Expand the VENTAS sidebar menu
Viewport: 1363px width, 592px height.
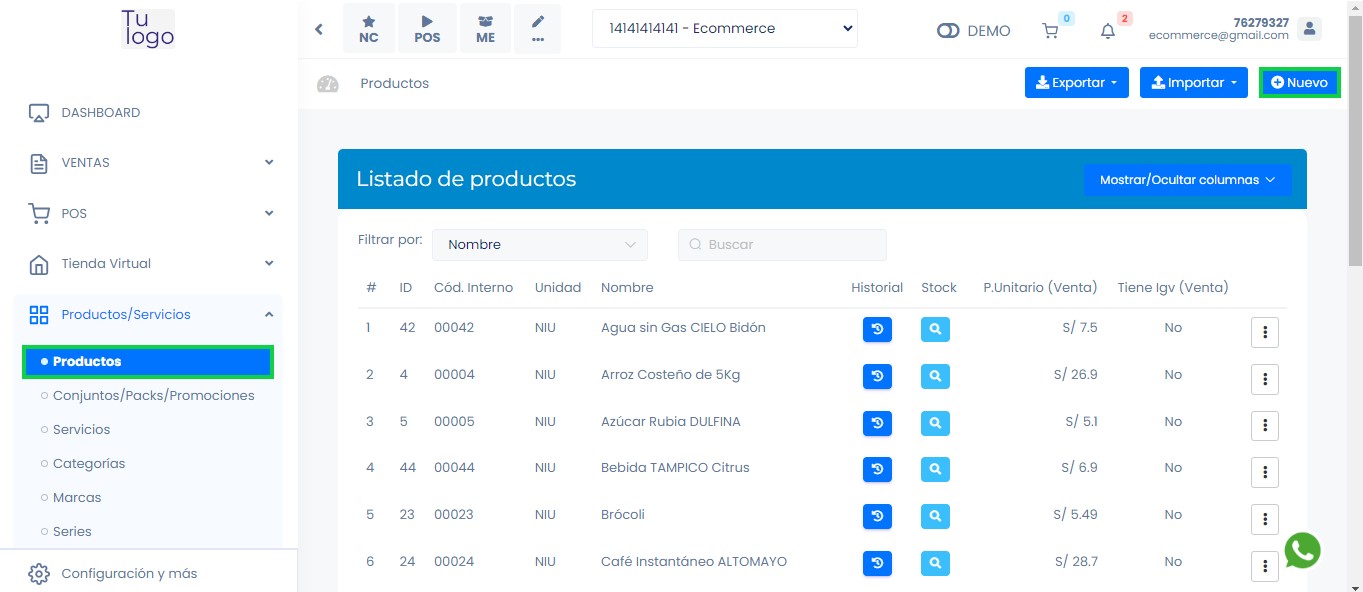pos(150,163)
